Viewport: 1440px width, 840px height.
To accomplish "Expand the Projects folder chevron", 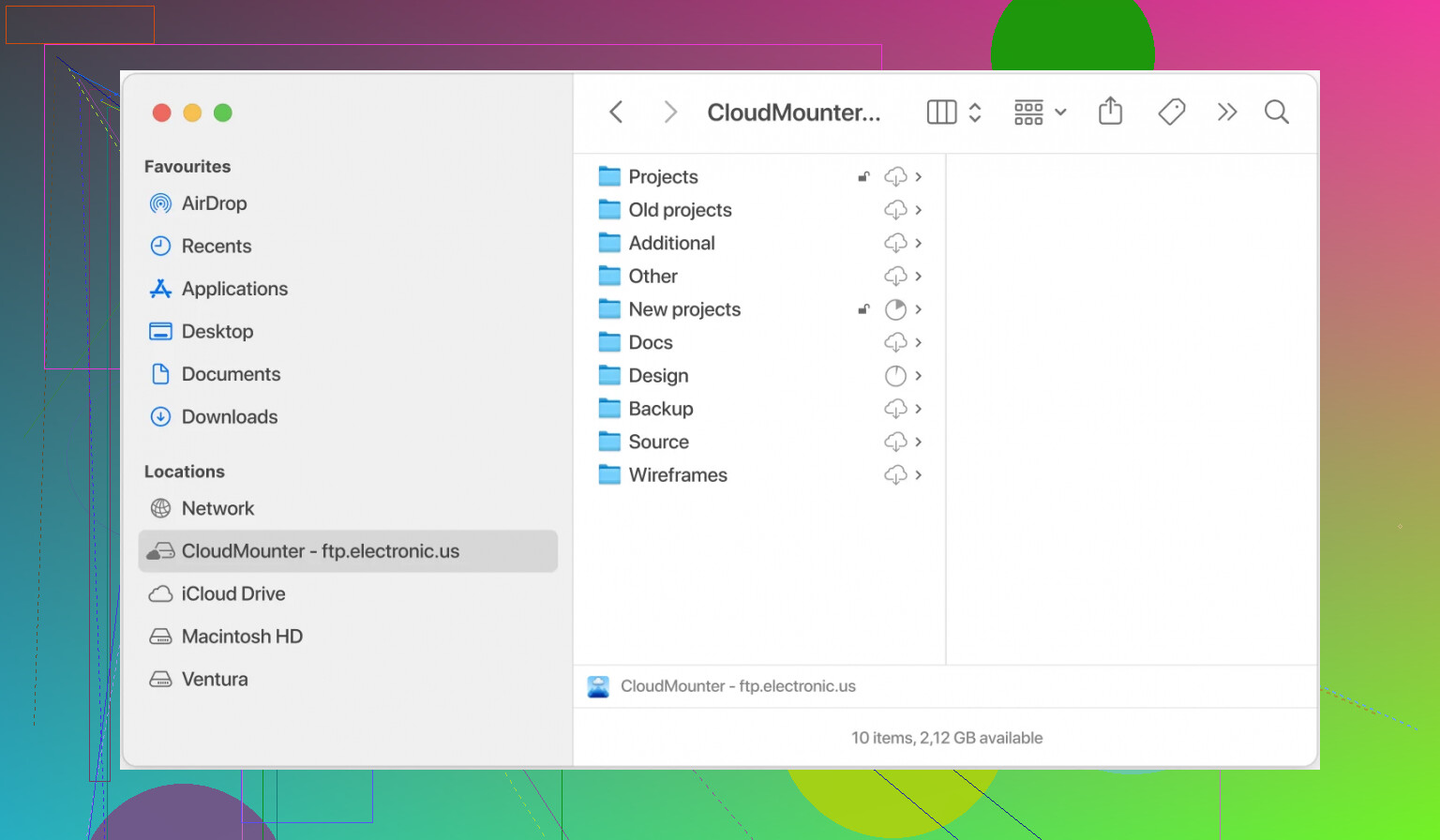I will pyautogui.click(x=919, y=176).
